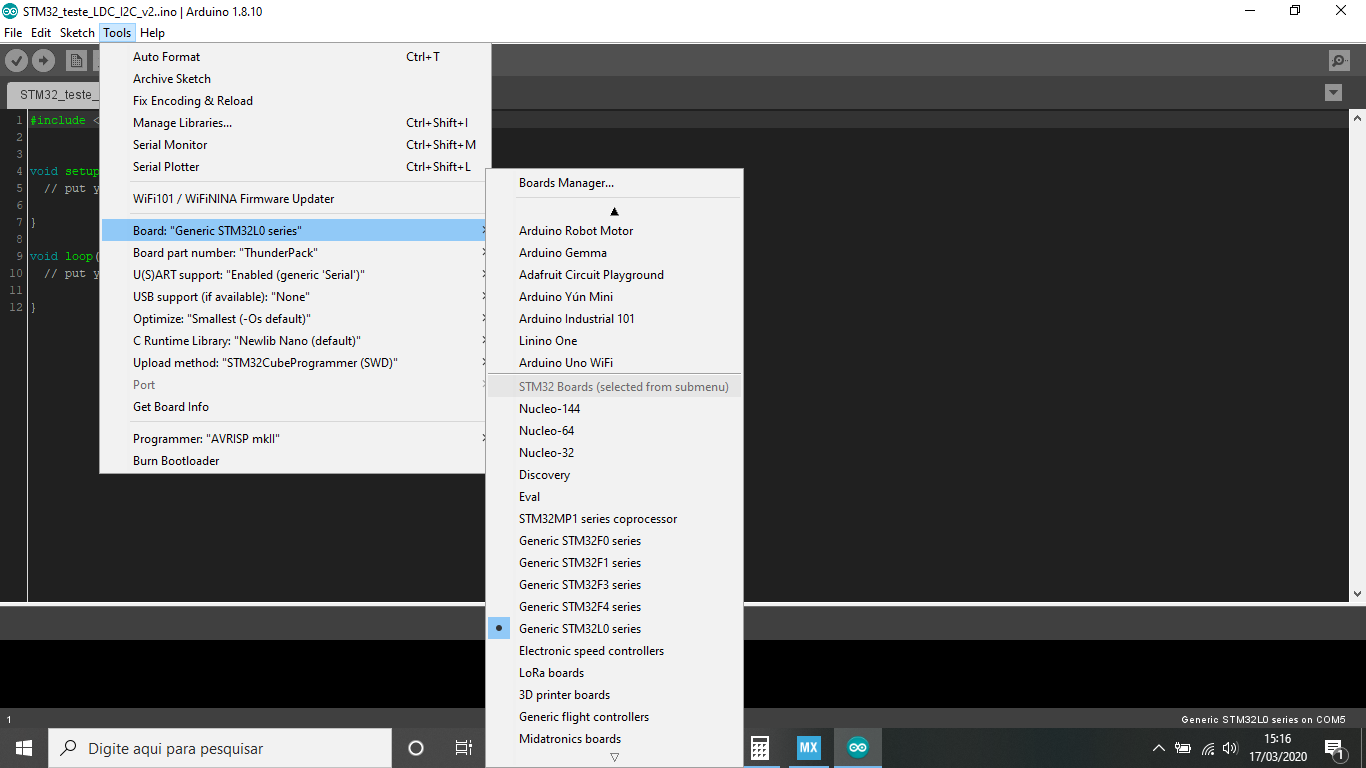Select Generic STM32F0 series
This screenshot has height=768, width=1366.
(x=614, y=541)
